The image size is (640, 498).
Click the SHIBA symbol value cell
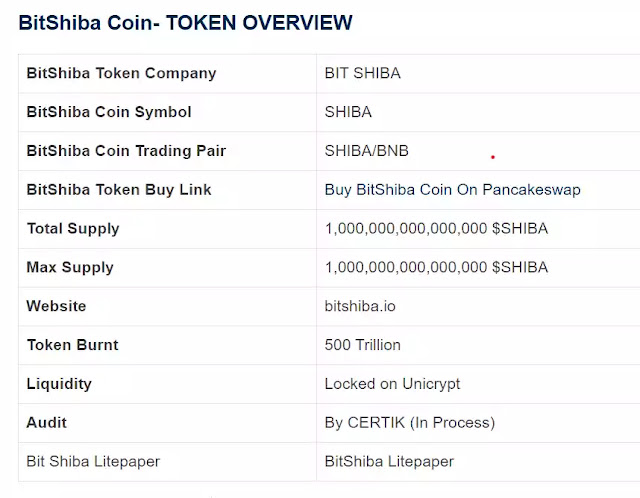coord(478,112)
